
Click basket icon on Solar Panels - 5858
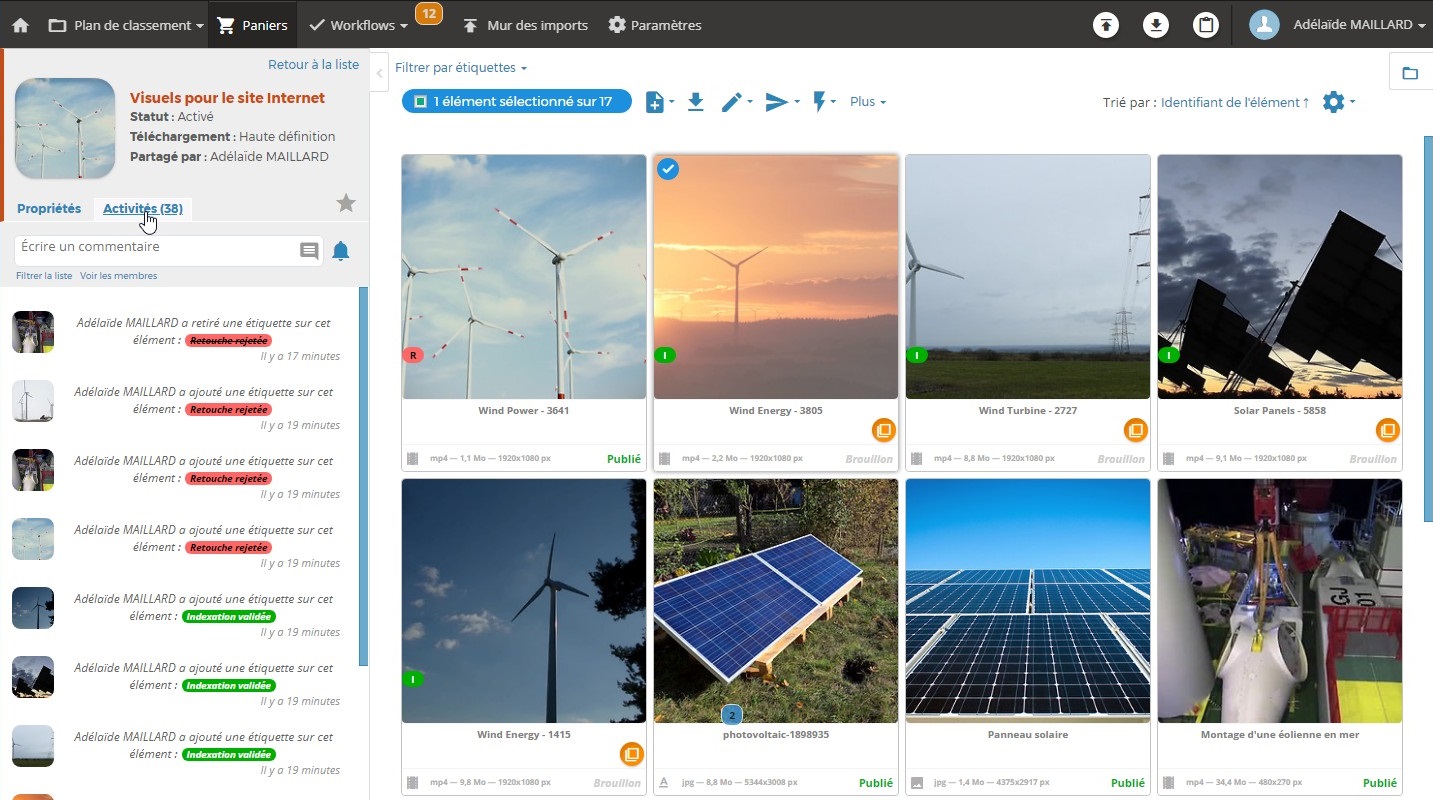(1387, 430)
